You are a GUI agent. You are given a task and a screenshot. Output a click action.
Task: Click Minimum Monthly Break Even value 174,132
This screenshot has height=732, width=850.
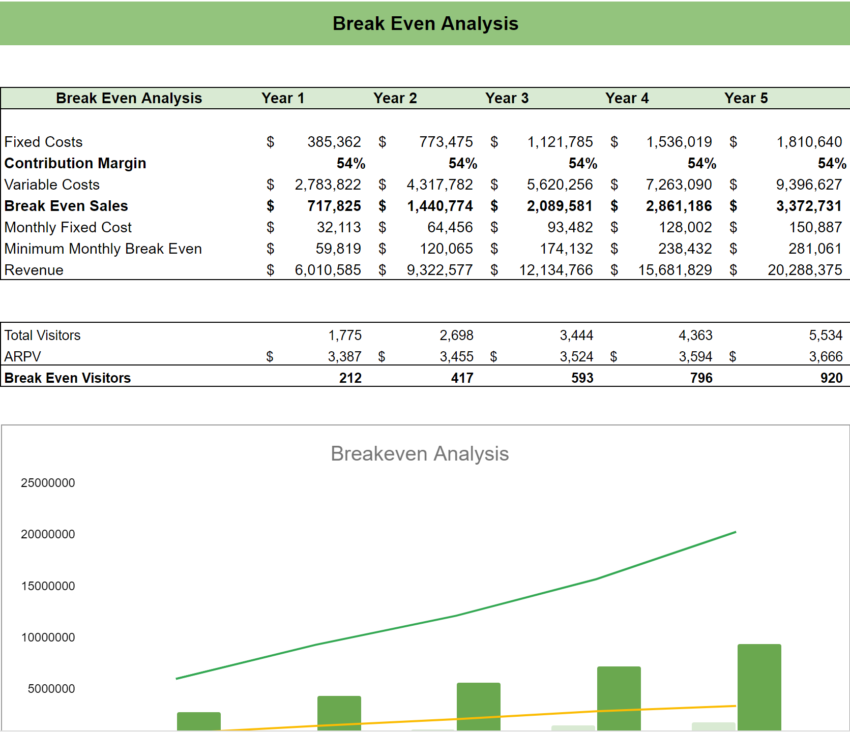pos(566,249)
